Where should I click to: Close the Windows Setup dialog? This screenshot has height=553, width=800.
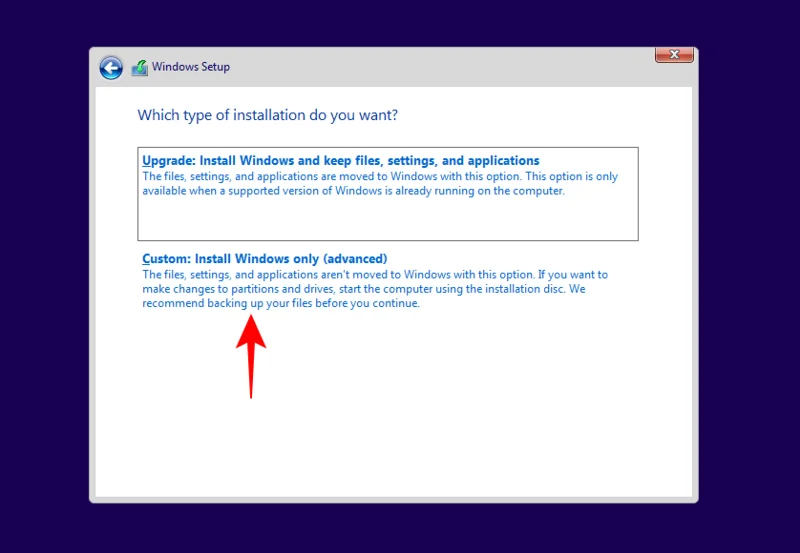(x=674, y=55)
